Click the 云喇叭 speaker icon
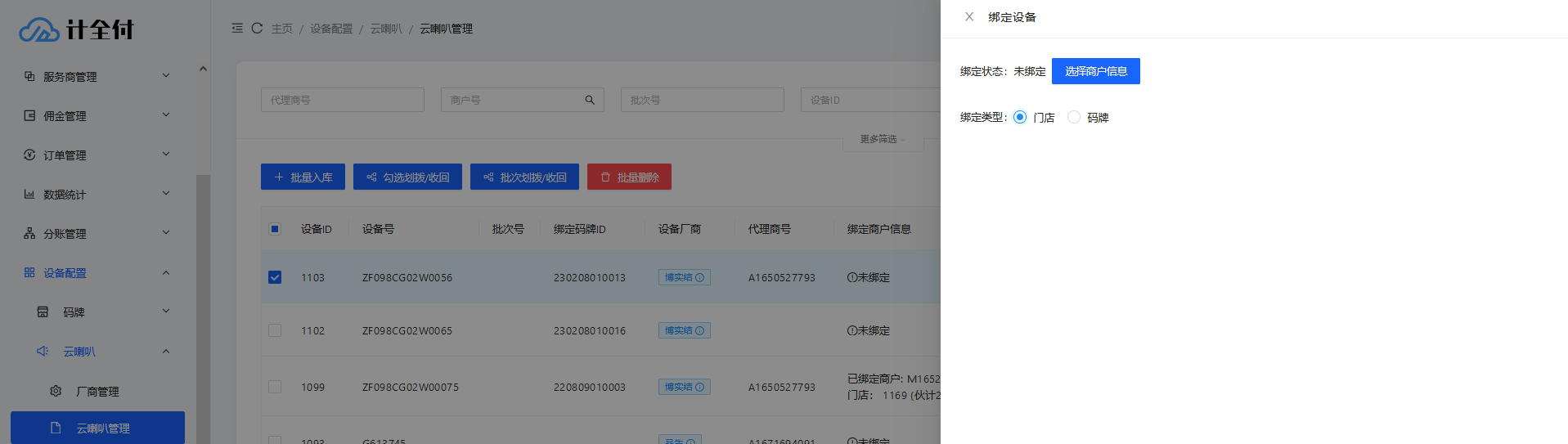Screen dimensions: 1568x444 click(x=43, y=351)
